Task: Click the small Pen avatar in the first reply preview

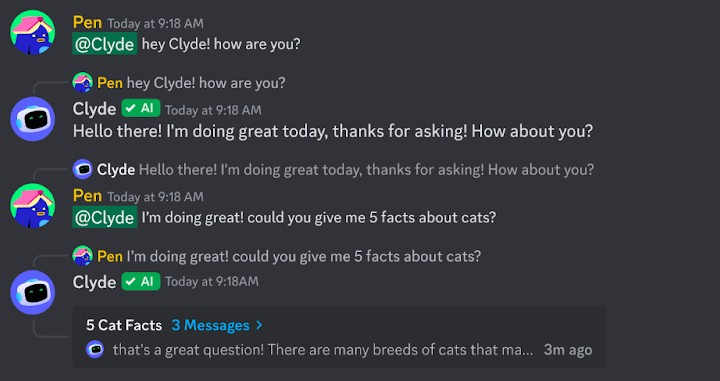Action: tap(83, 83)
